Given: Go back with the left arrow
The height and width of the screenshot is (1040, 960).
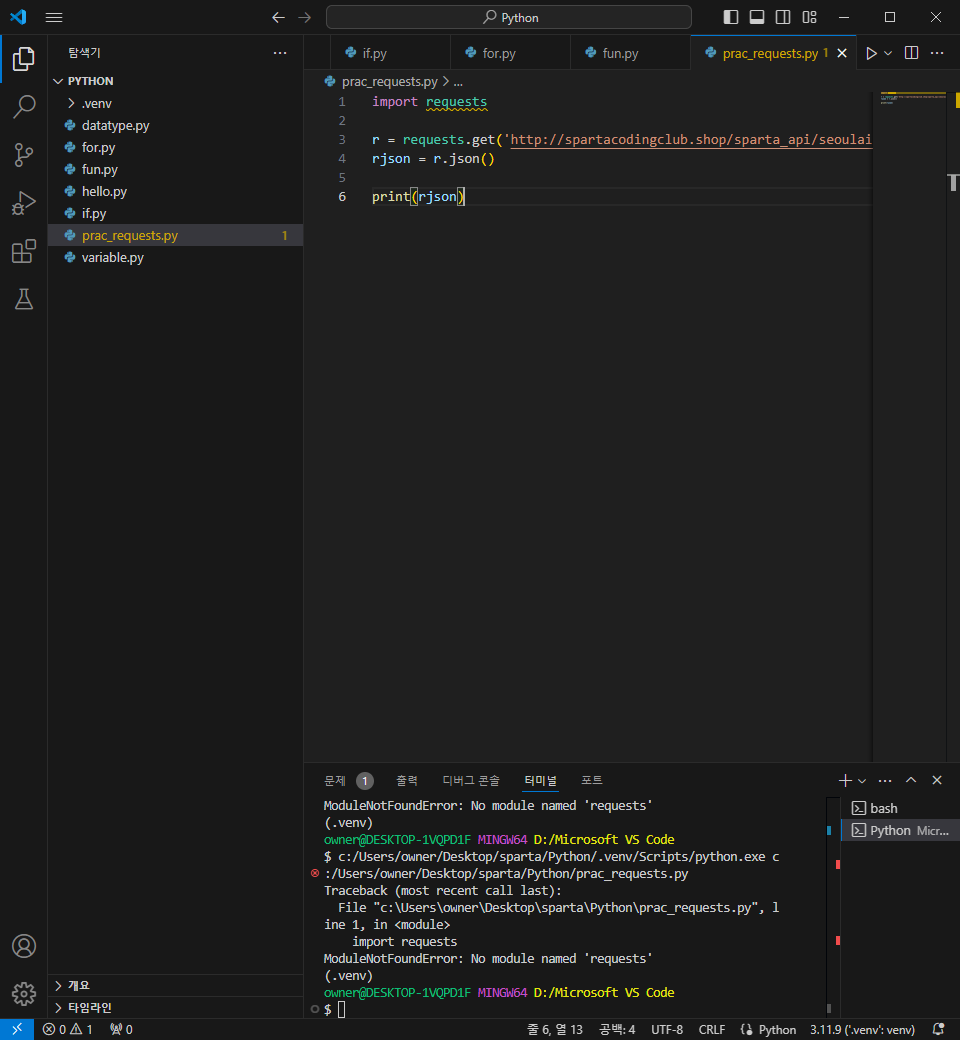Looking at the screenshot, I should (x=279, y=18).
